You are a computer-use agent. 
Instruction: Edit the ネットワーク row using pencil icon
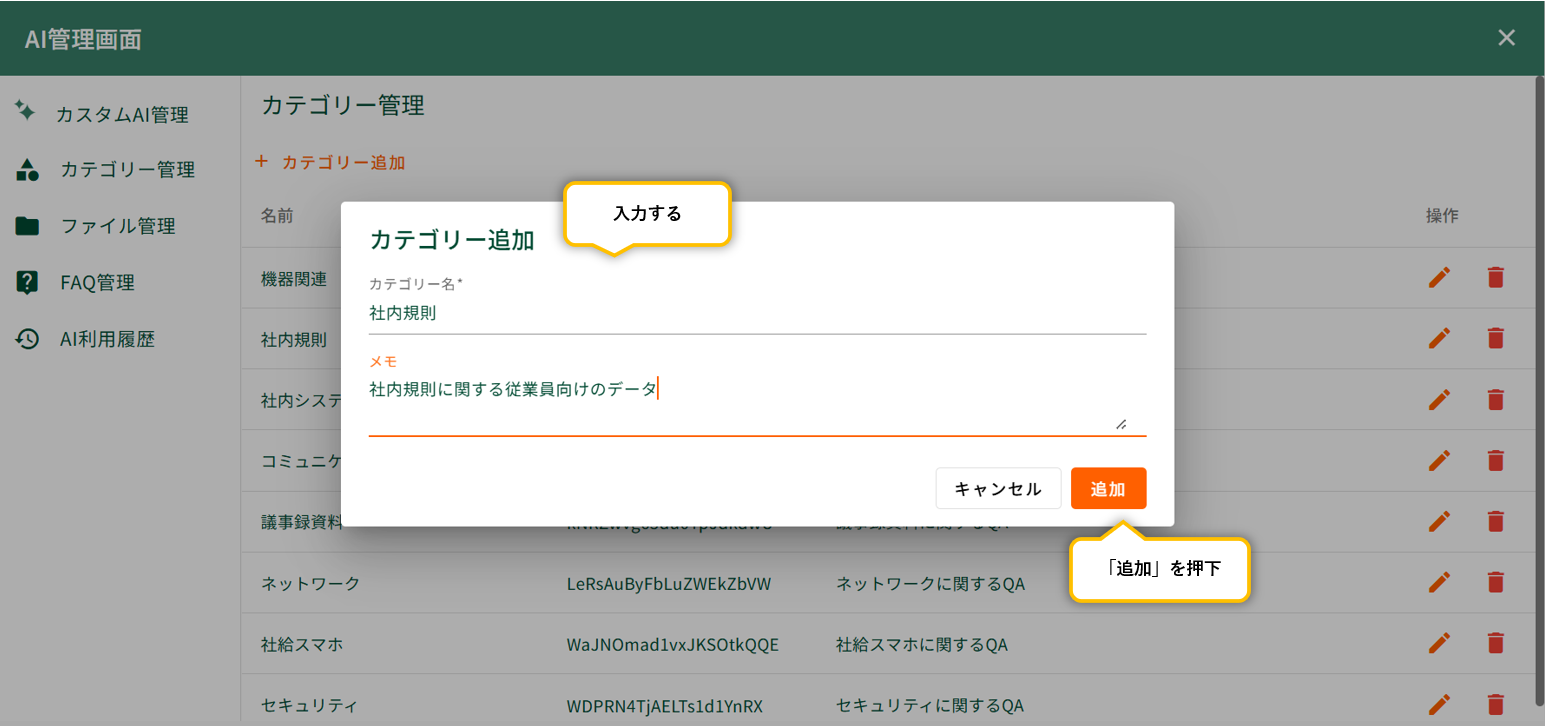1439,582
